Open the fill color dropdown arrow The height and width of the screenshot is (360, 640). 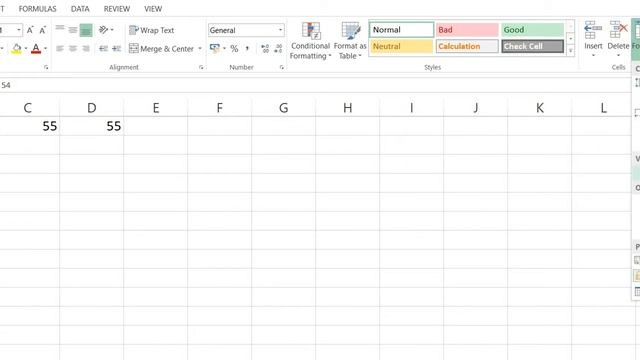26,49
